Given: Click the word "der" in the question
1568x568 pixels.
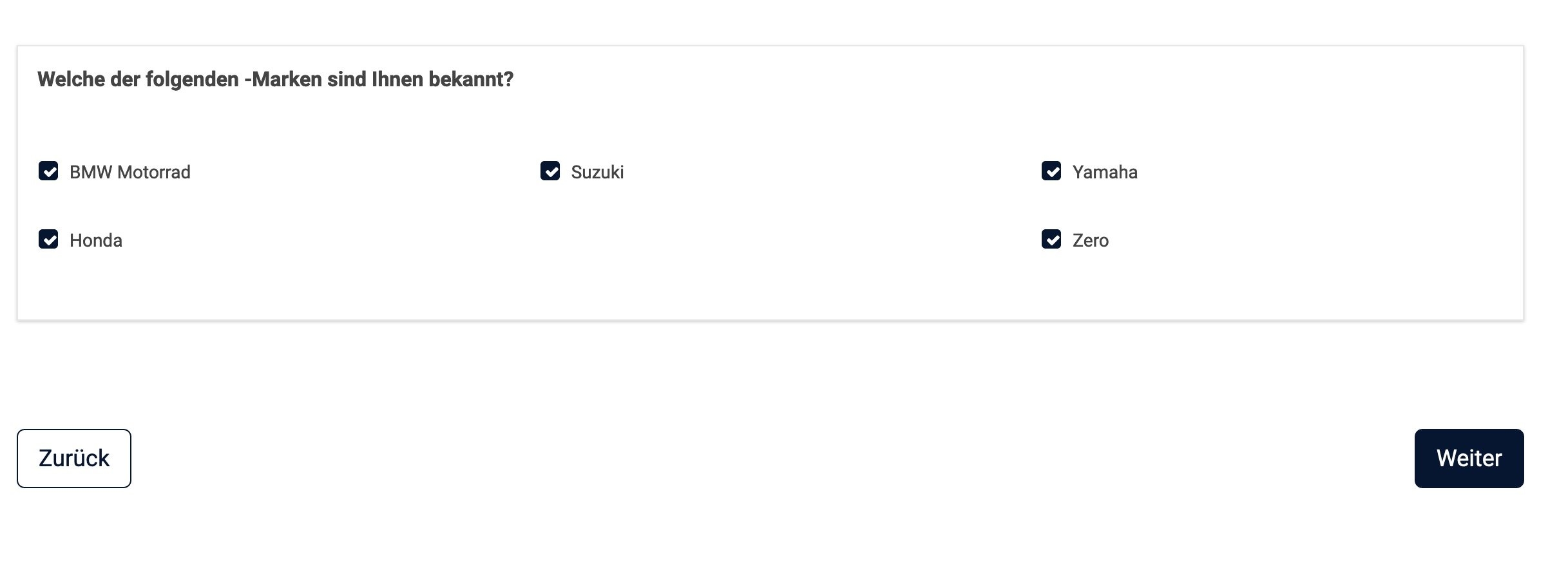Looking at the screenshot, I should (125, 80).
